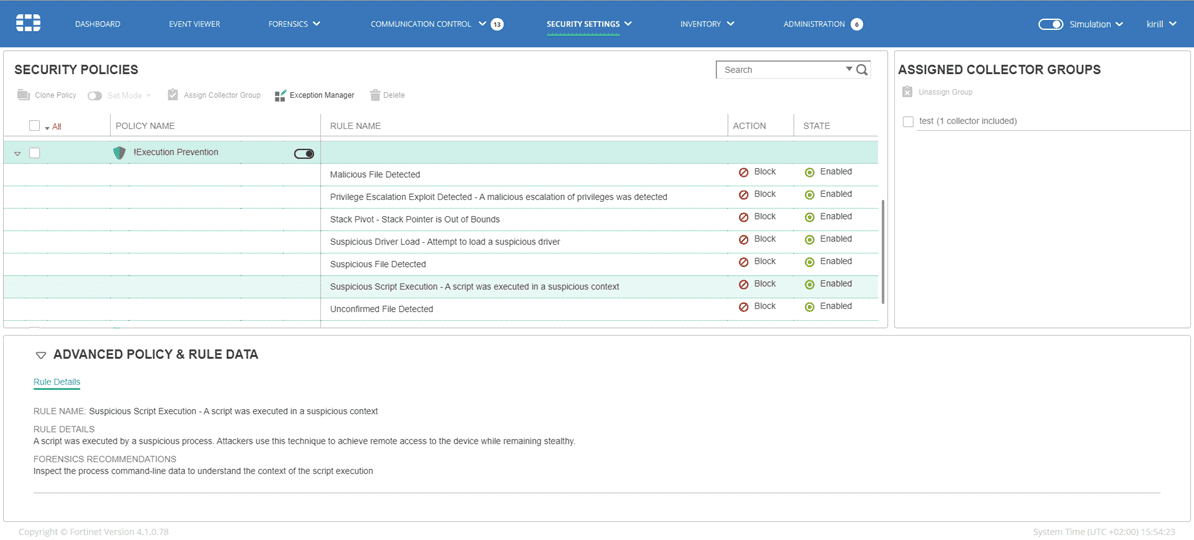Collapse the Execution Prevention policy row
Image resolution: width=1194 pixels, height=540 pixels.
[17, 154]
